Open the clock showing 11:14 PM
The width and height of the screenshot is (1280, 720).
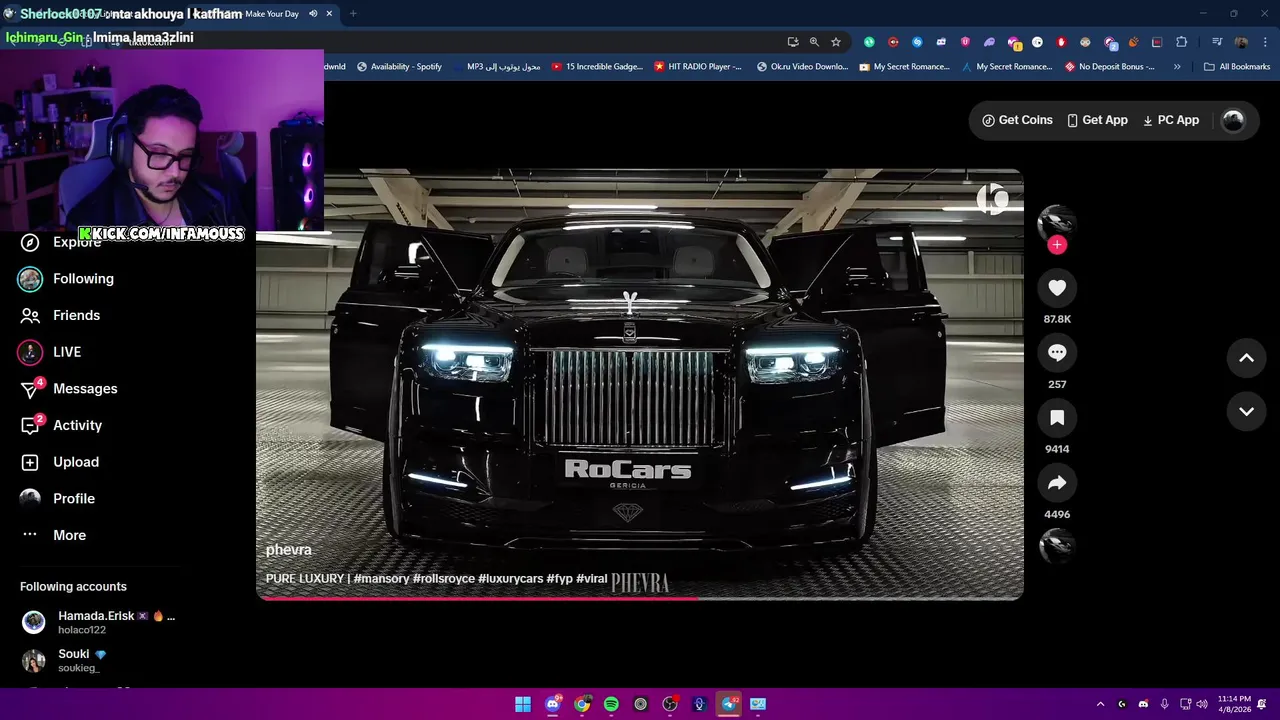(1234, 704)
